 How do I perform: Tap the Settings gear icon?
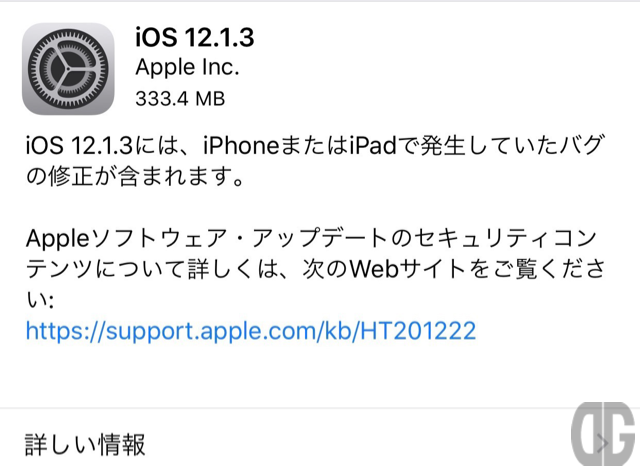pyautogui.click(x=68, y=69)
